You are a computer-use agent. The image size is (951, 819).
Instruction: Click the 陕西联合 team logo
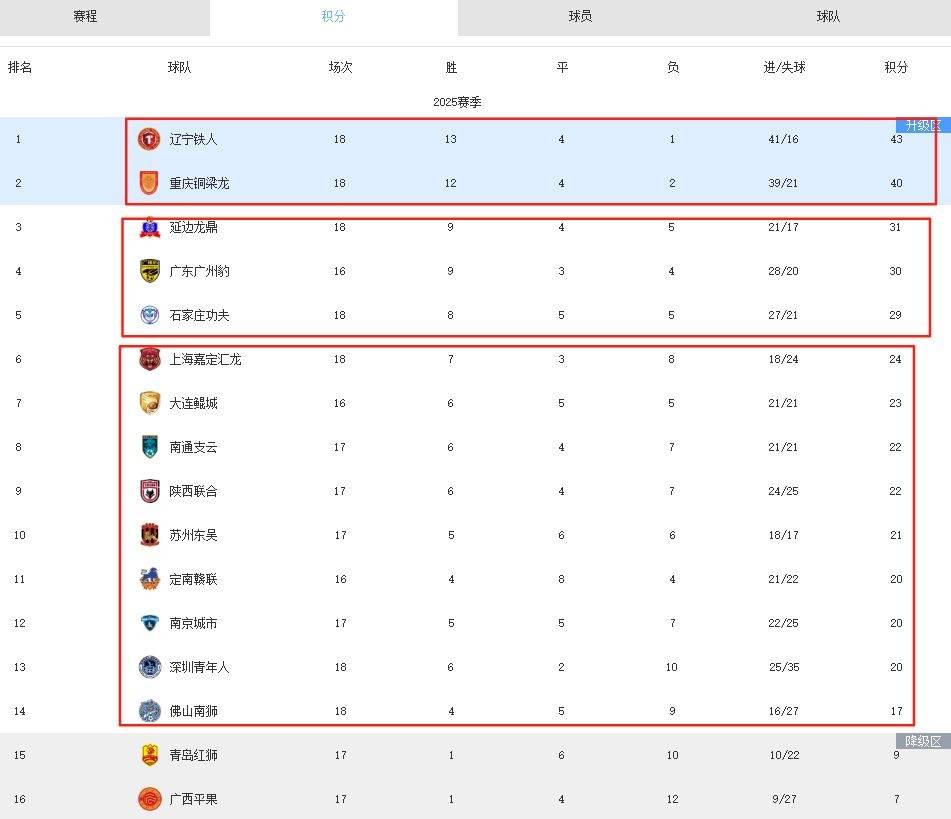click(149, 491)
